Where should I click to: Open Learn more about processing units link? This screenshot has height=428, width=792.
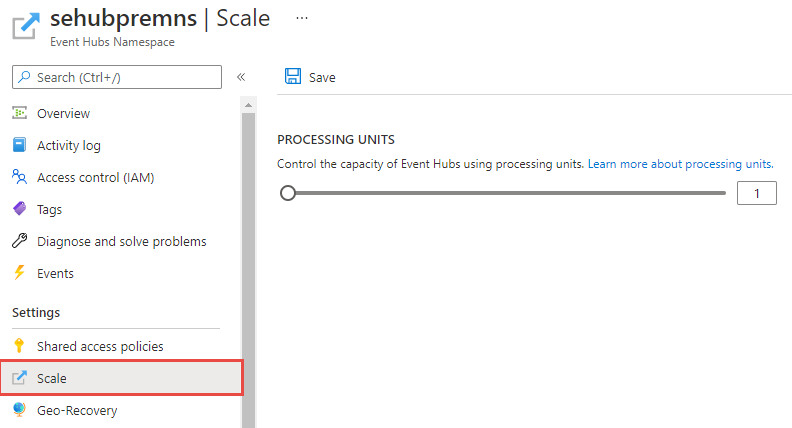(681, 163)
